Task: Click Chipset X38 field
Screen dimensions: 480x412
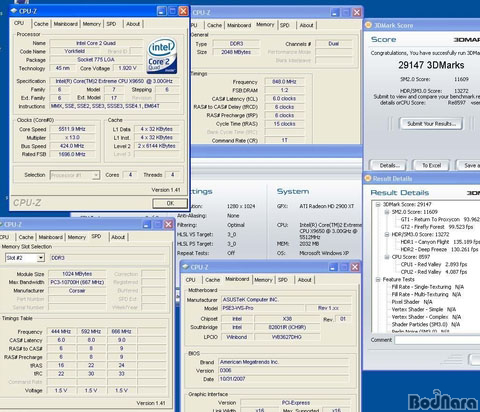Action: [x=287, y=319]
